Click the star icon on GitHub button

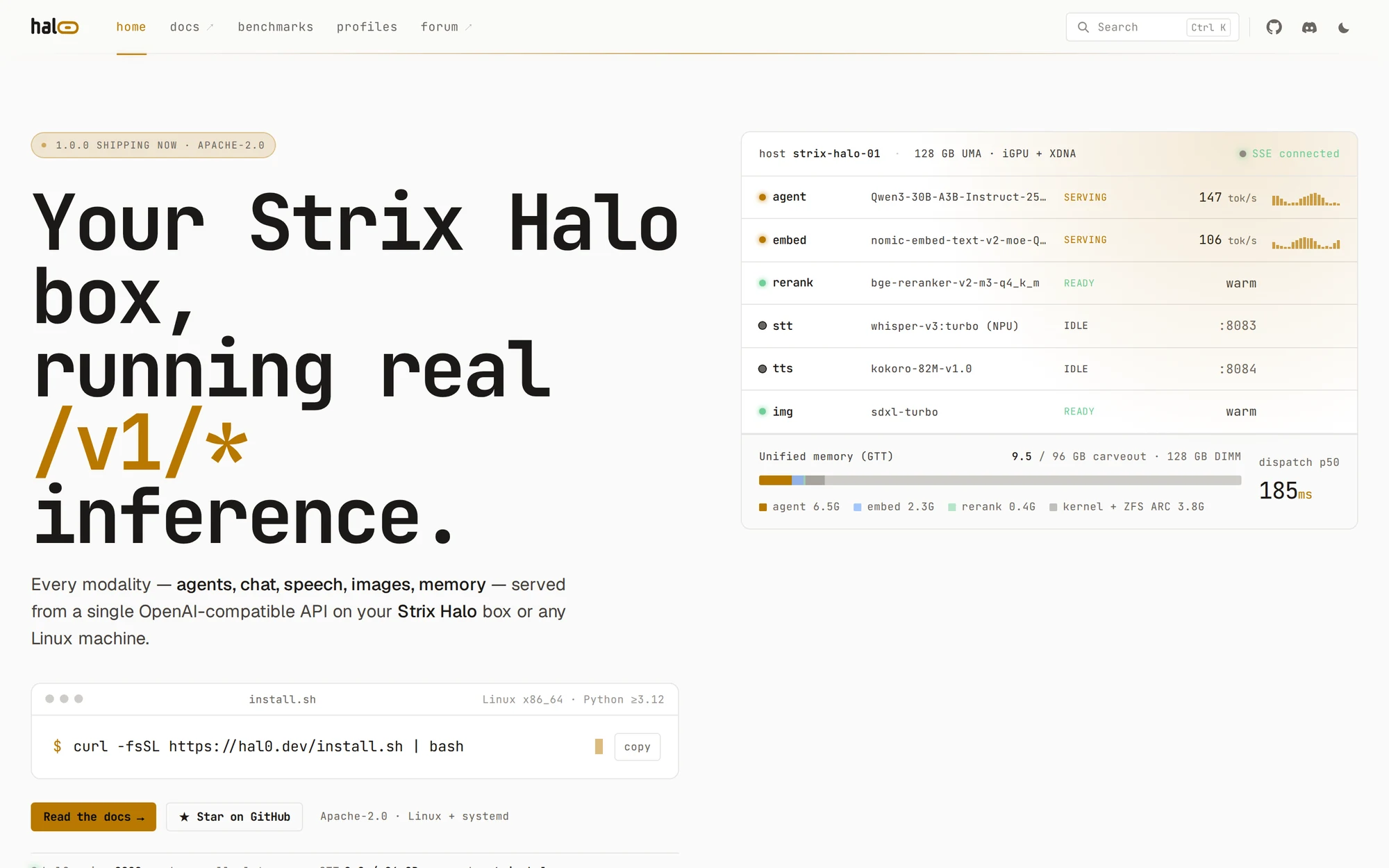(184, 817)
